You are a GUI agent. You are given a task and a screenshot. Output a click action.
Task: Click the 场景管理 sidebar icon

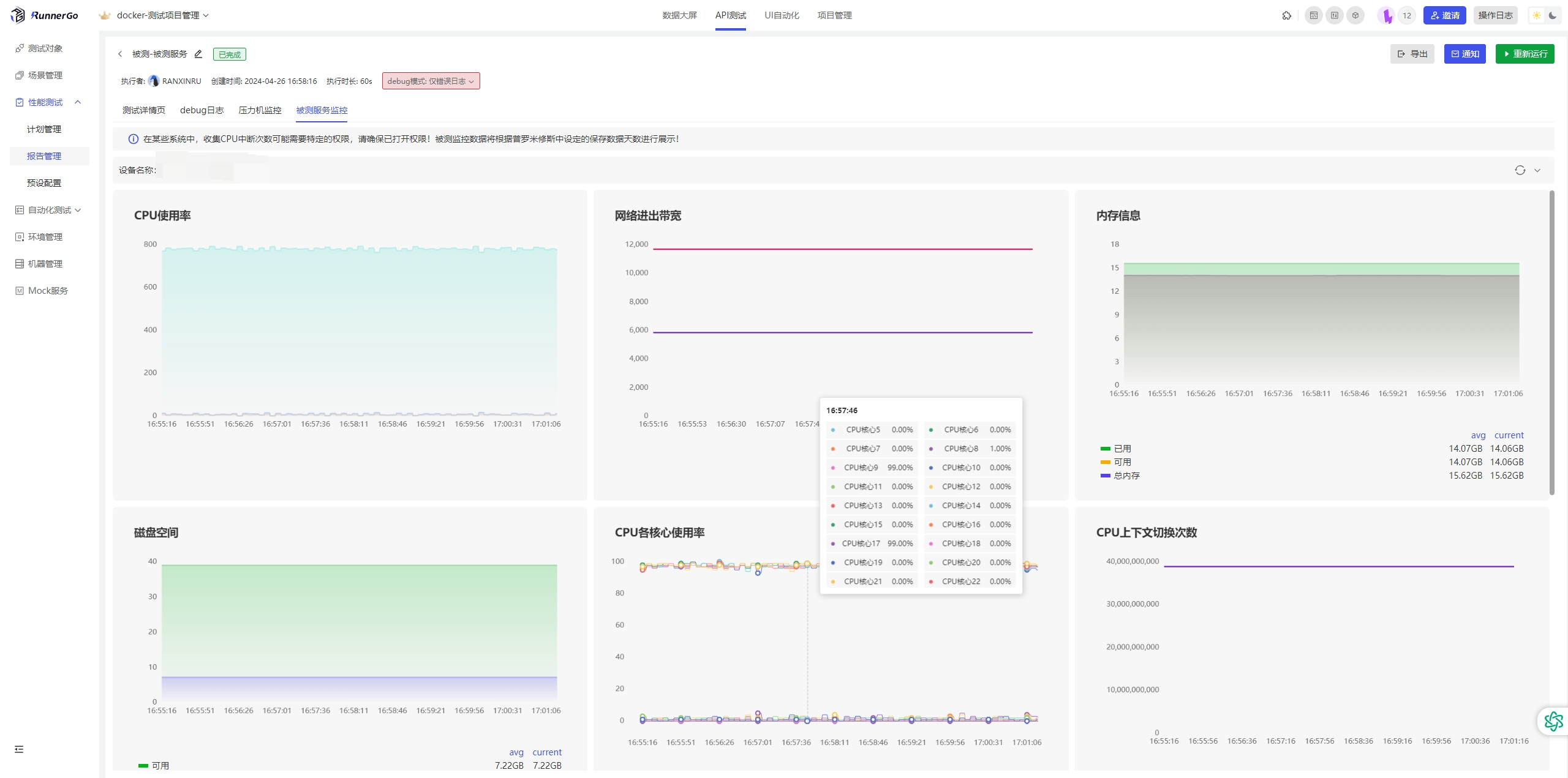[x=20, y=75]
